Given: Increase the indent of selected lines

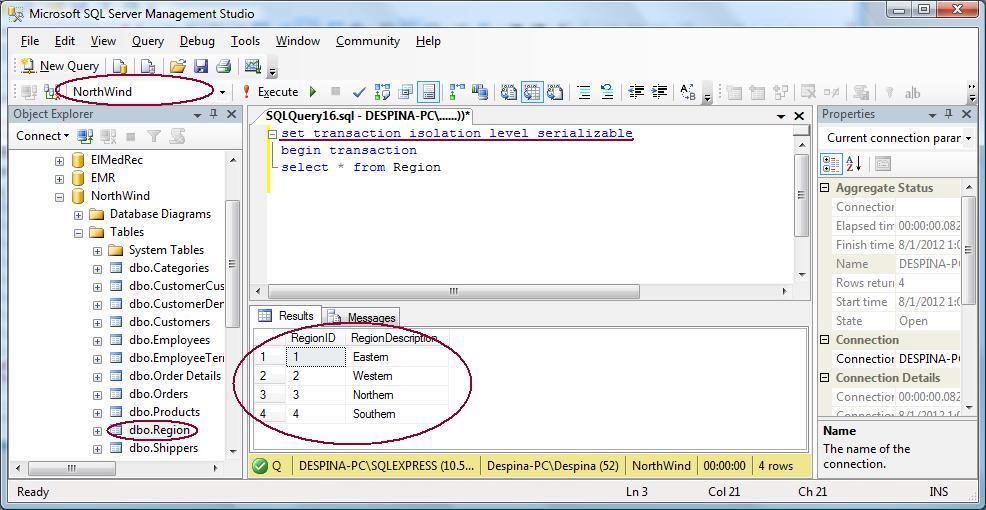Looking at the screenshot, I should point(659,92).
